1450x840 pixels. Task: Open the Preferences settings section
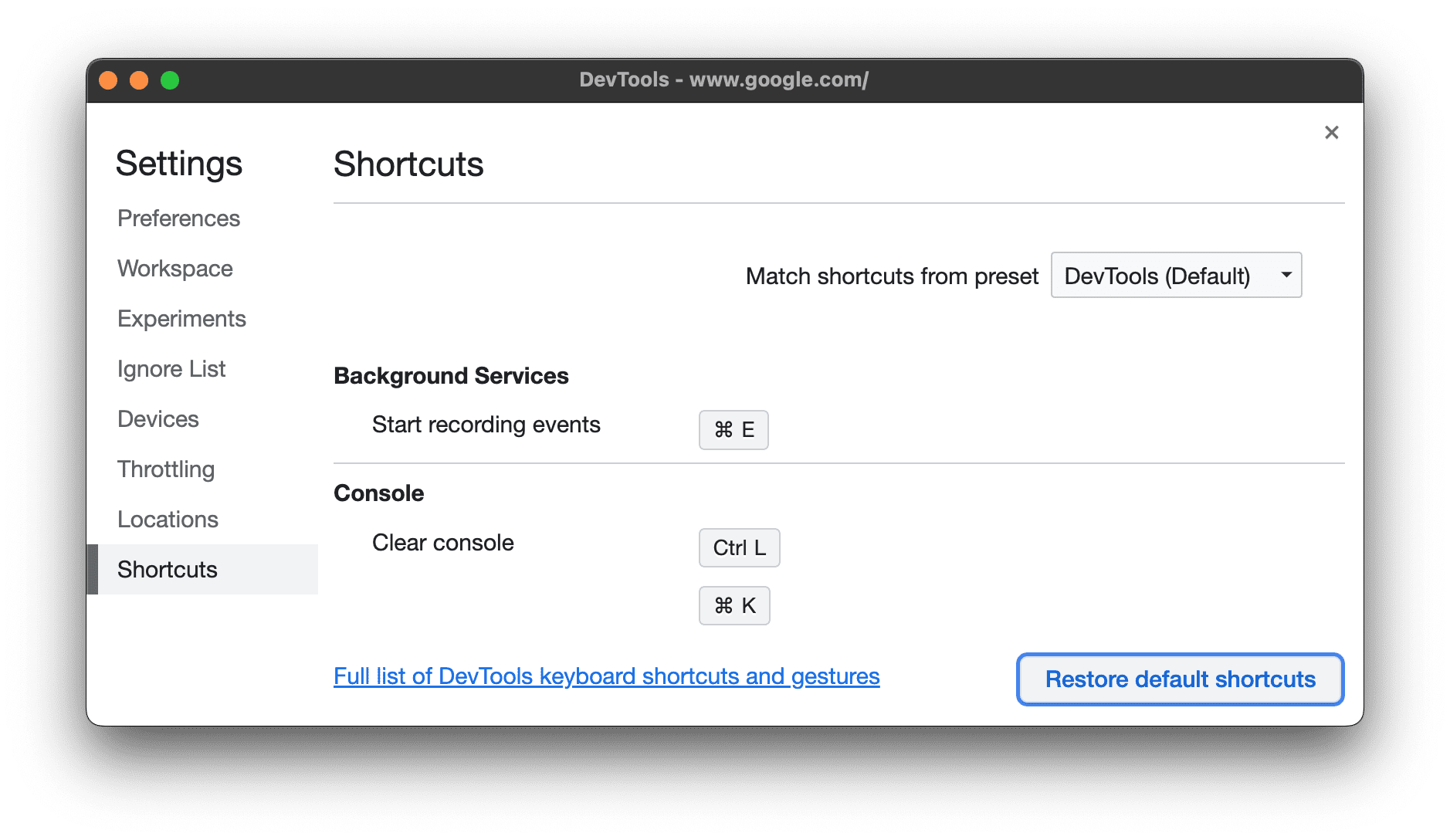click(178, 218)
